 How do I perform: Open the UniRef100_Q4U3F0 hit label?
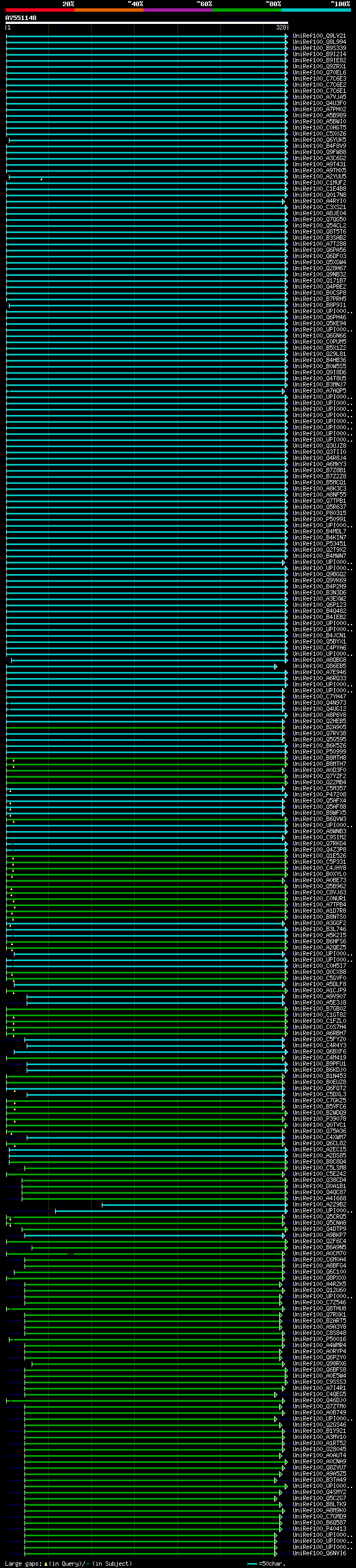319,103
